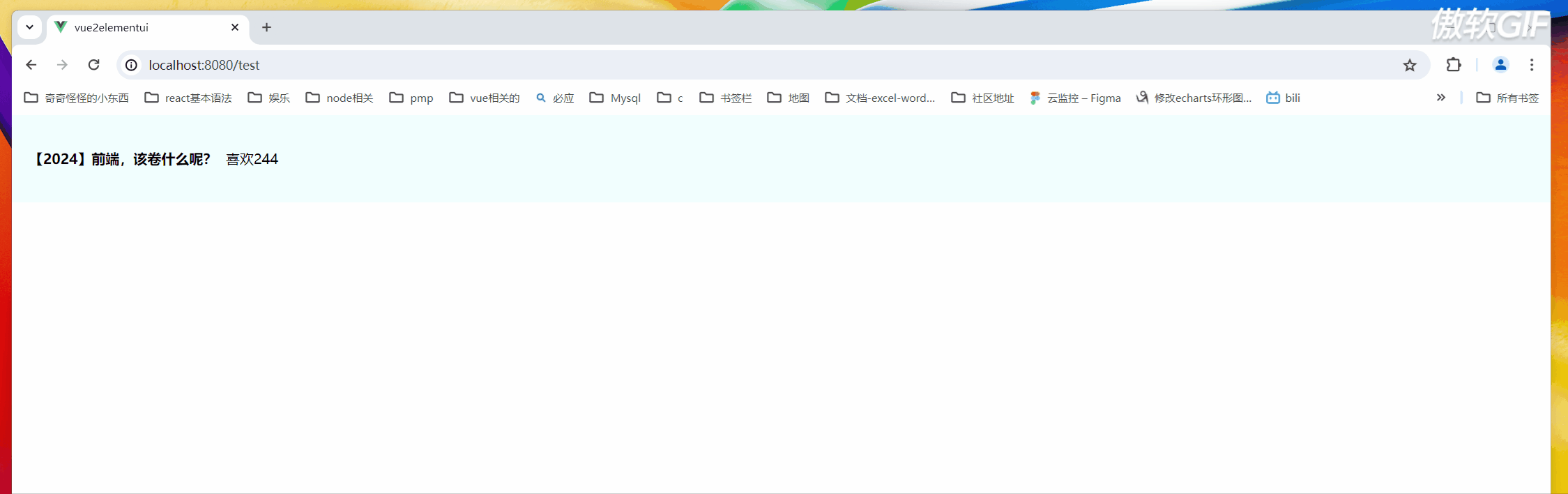View site information icon in address bar

click(x=131, y=65)
